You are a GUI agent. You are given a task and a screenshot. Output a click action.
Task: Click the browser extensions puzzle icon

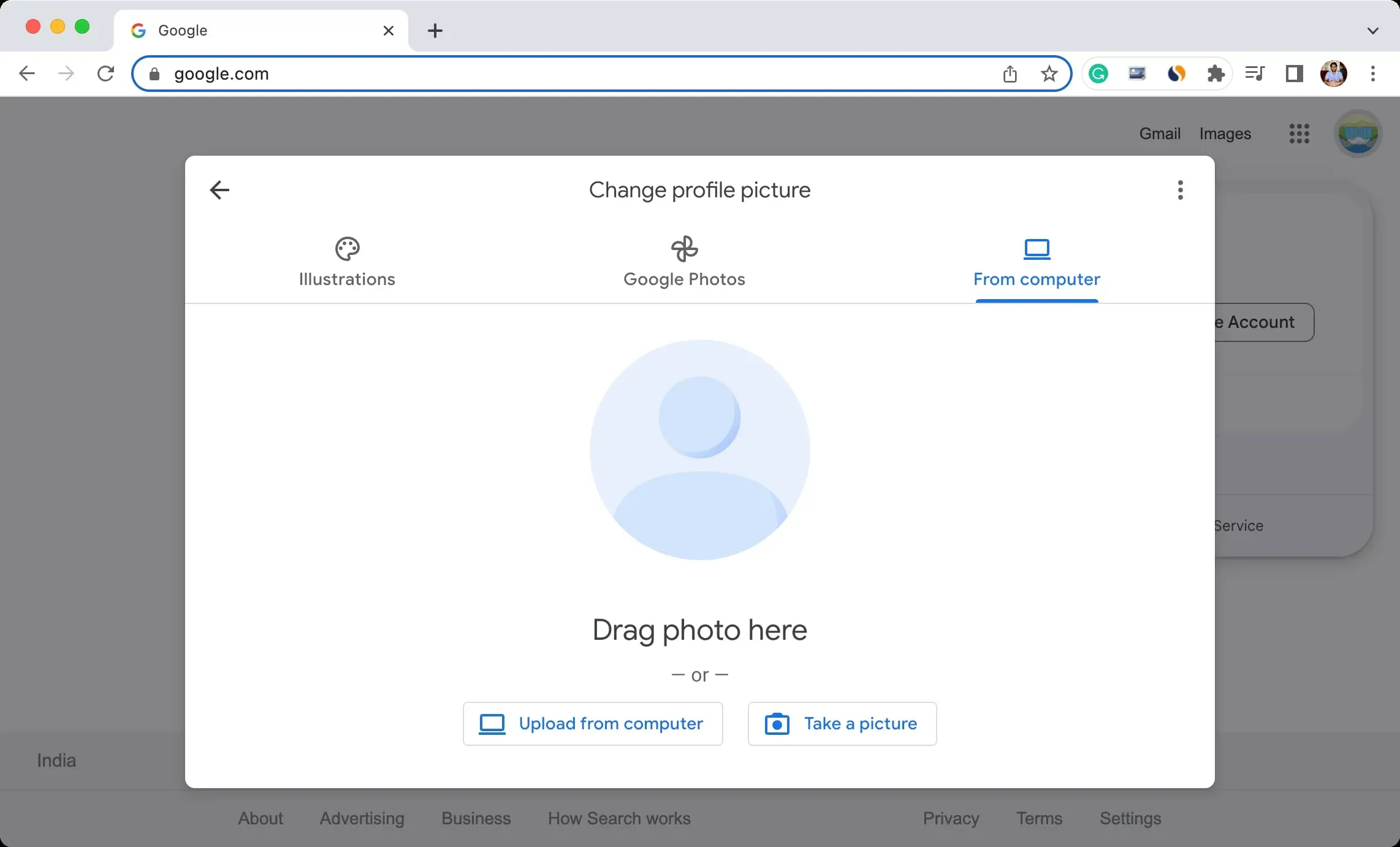pyautogui.click(x=1215, y=73)
